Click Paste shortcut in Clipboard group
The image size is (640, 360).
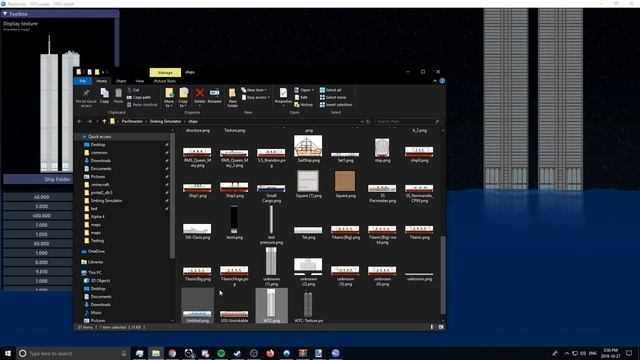(142, 105)
